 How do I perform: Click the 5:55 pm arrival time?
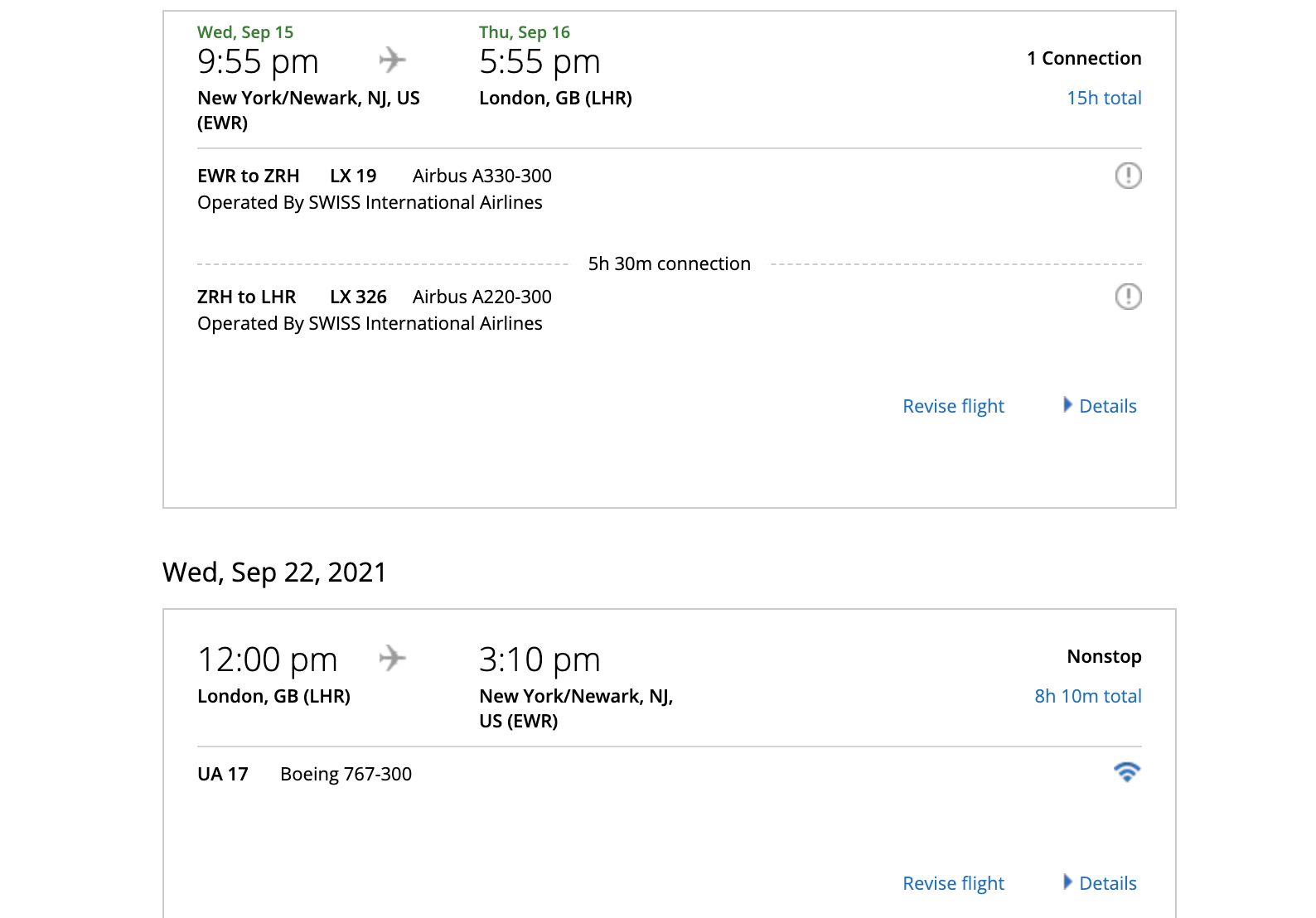pyautogui.click(x=539, y=62)
